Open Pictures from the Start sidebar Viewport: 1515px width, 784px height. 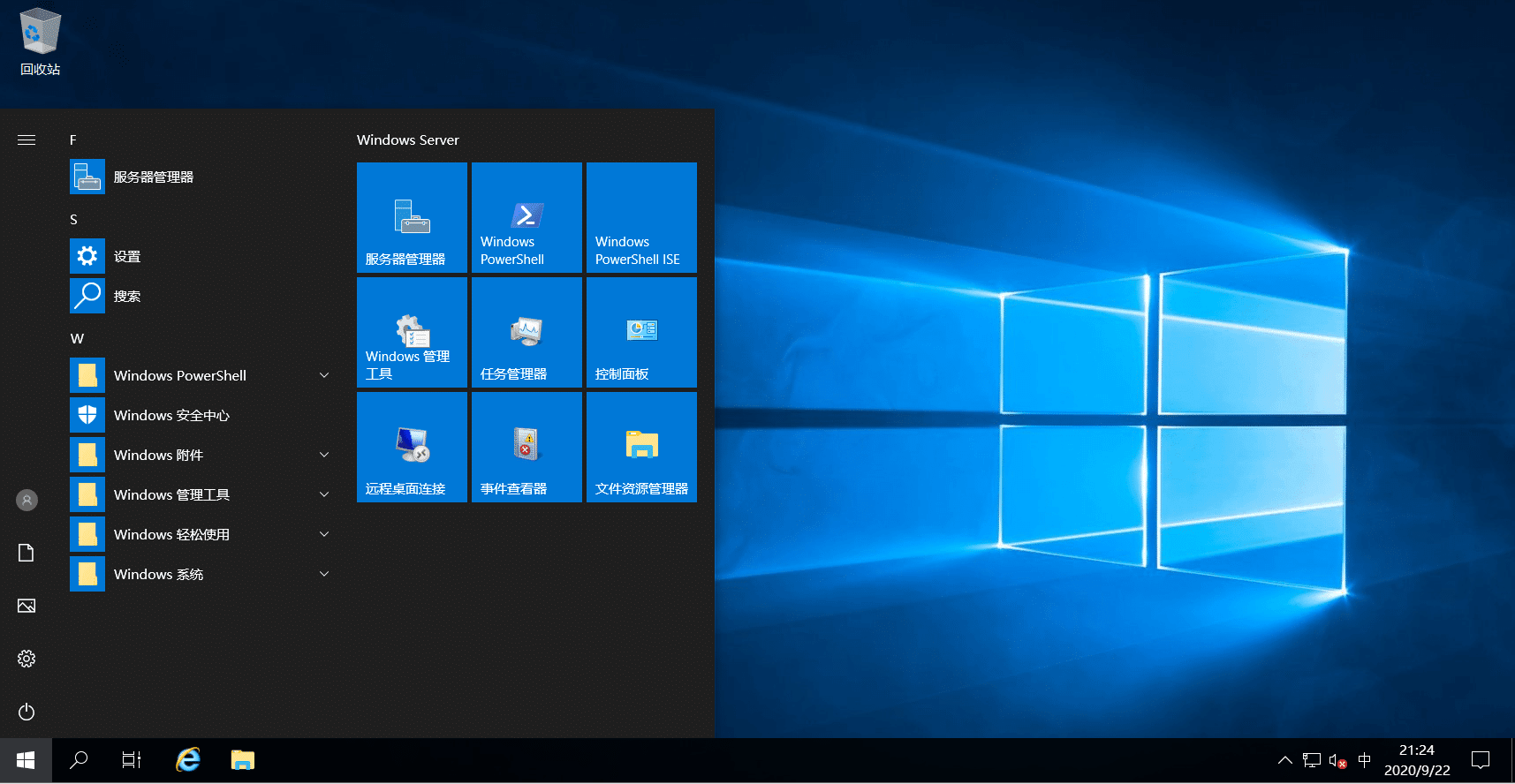(x=27, y=606)
